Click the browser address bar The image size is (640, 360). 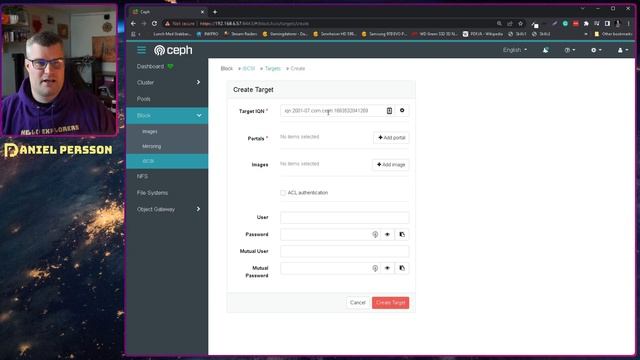[343, 24]
